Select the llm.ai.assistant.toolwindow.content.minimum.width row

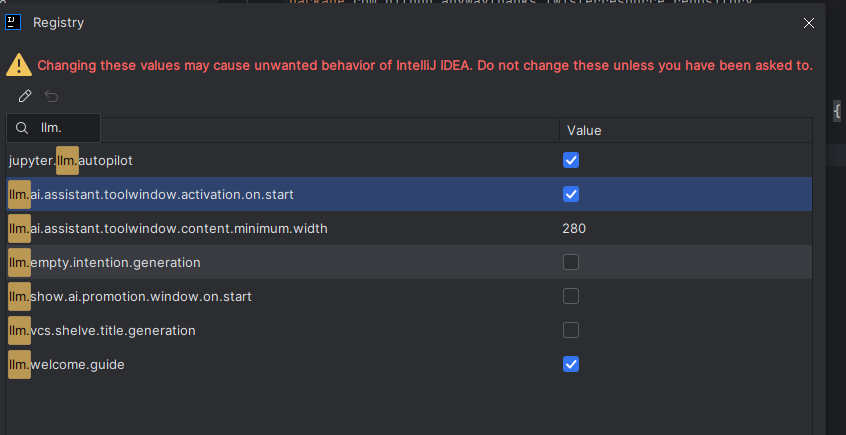[x=409, y=228]
